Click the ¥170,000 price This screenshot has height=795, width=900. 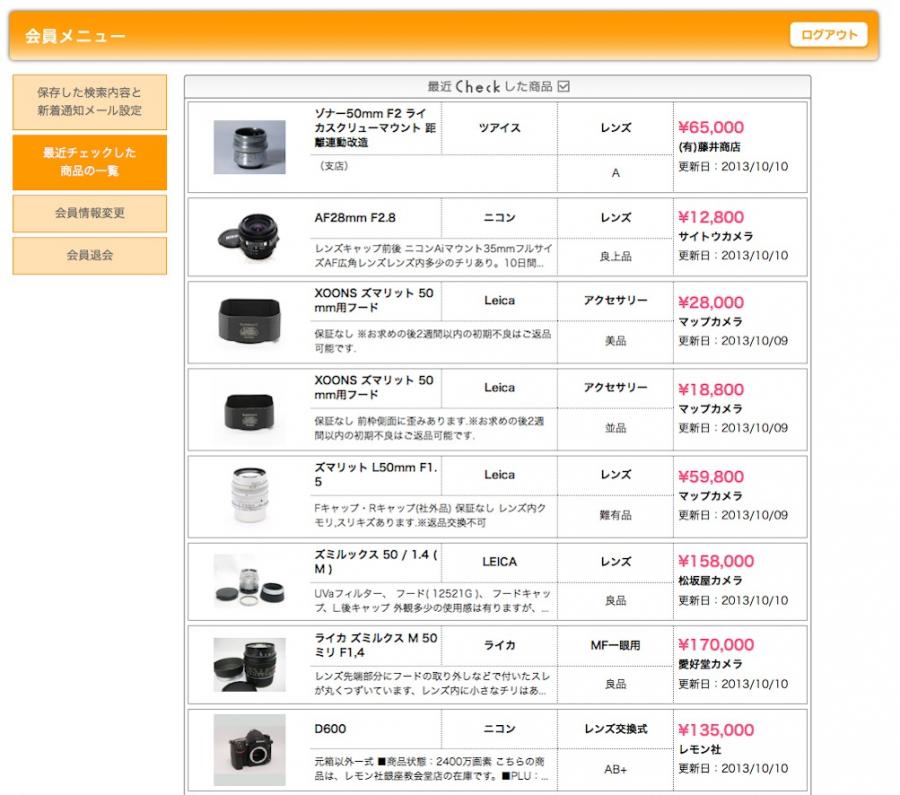click(716, 645)
